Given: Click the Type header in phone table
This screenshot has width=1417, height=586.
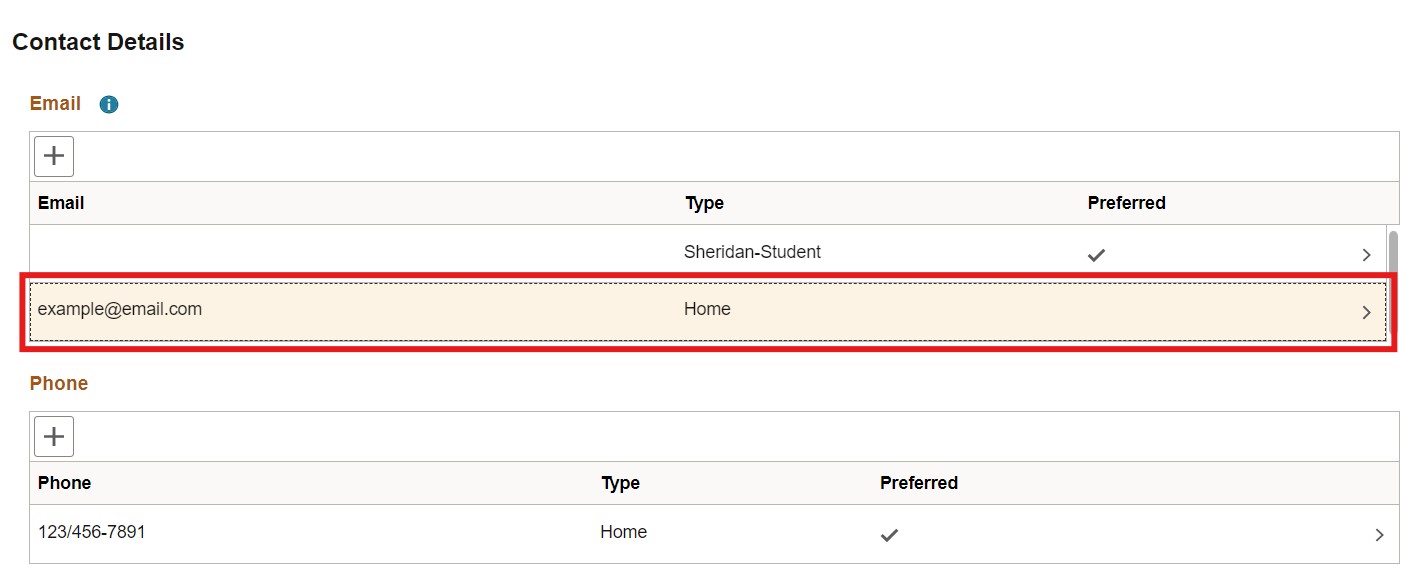Looking at the screenshot, I should point(620,483).
